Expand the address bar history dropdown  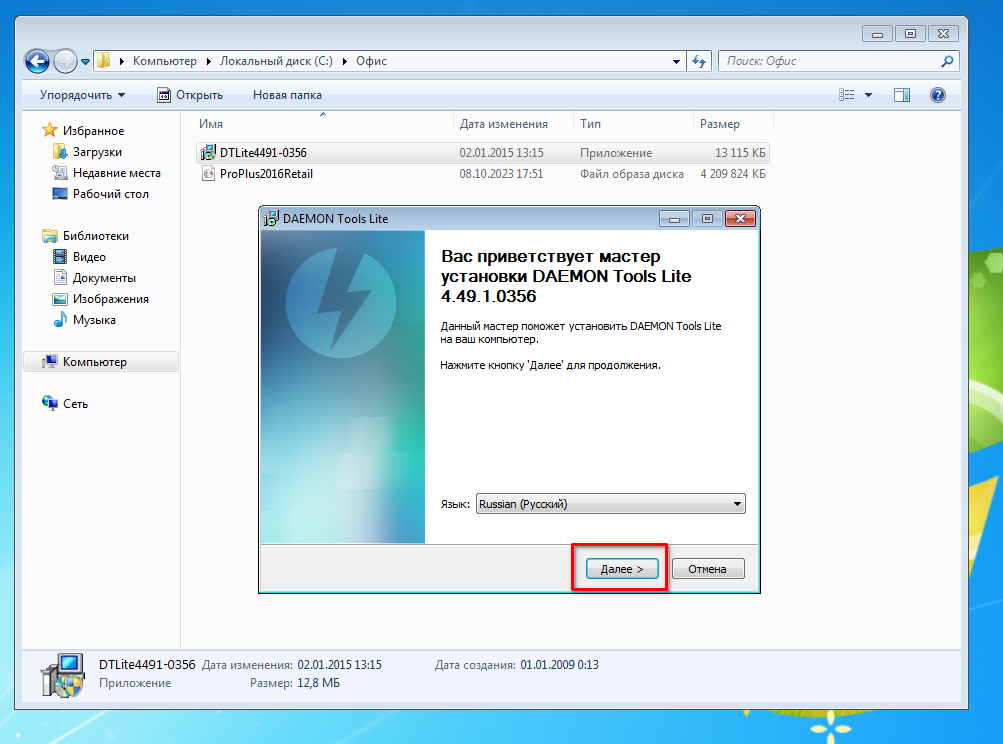pyautogui.click(x=678, y=61)
